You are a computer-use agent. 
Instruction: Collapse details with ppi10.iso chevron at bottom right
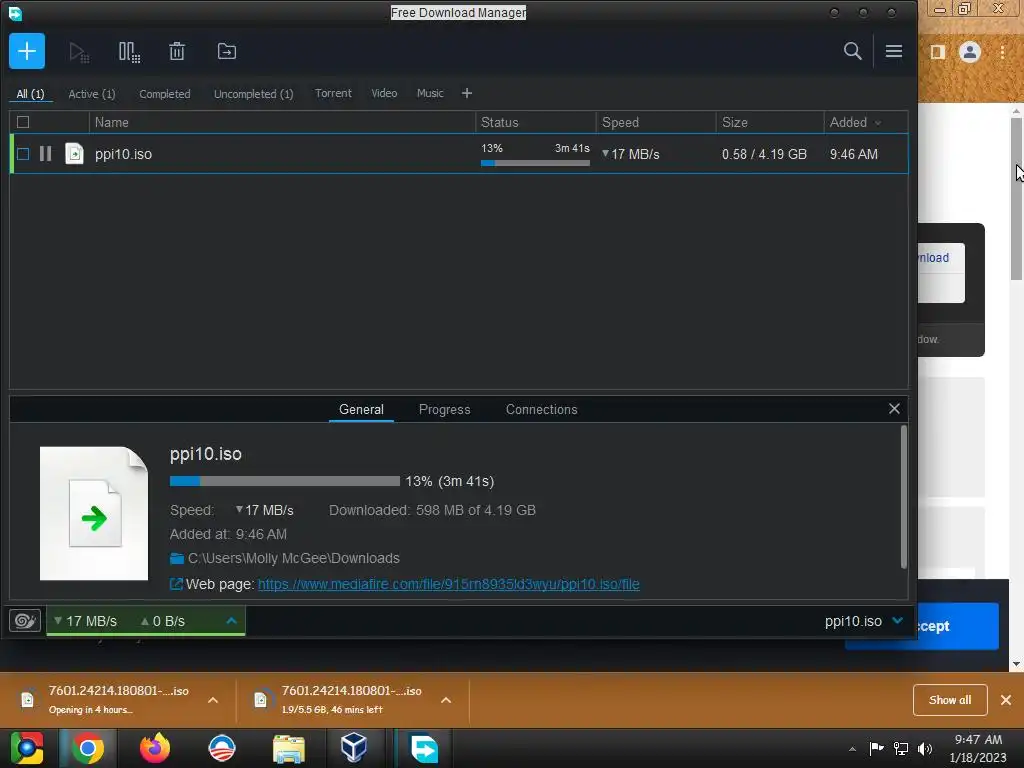coord(897,620)
